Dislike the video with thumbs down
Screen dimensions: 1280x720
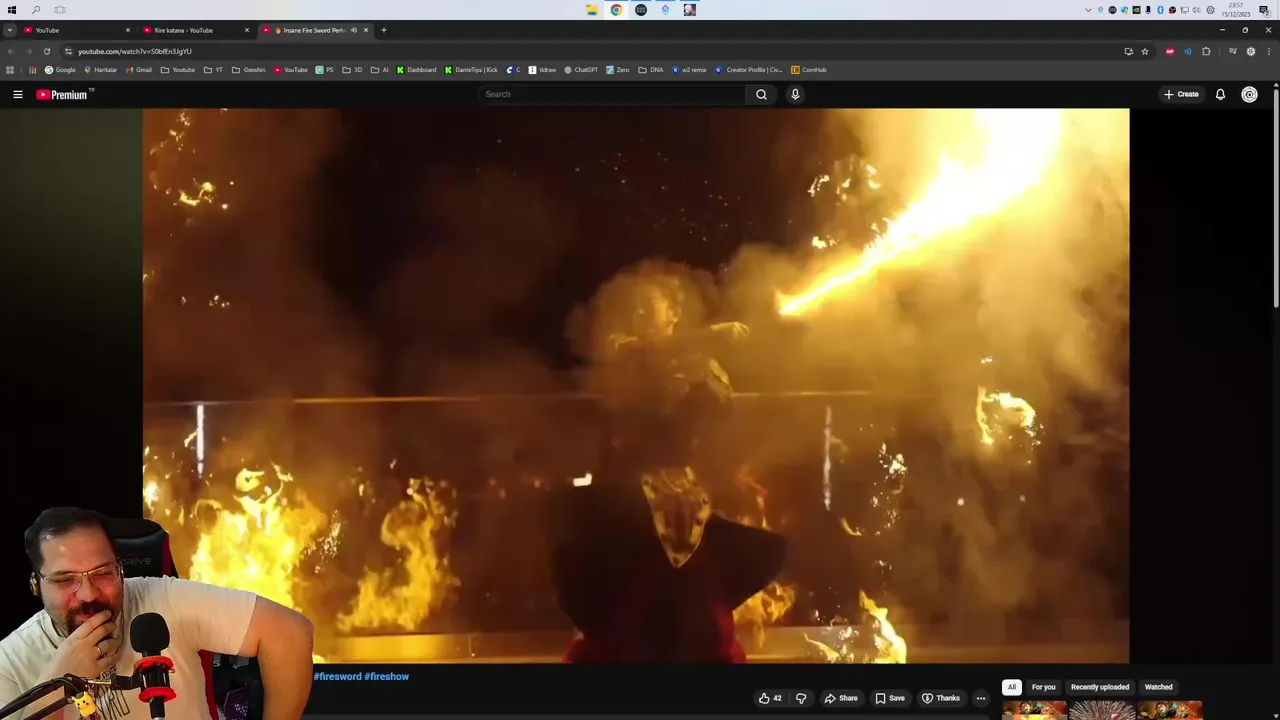(800, 698)
